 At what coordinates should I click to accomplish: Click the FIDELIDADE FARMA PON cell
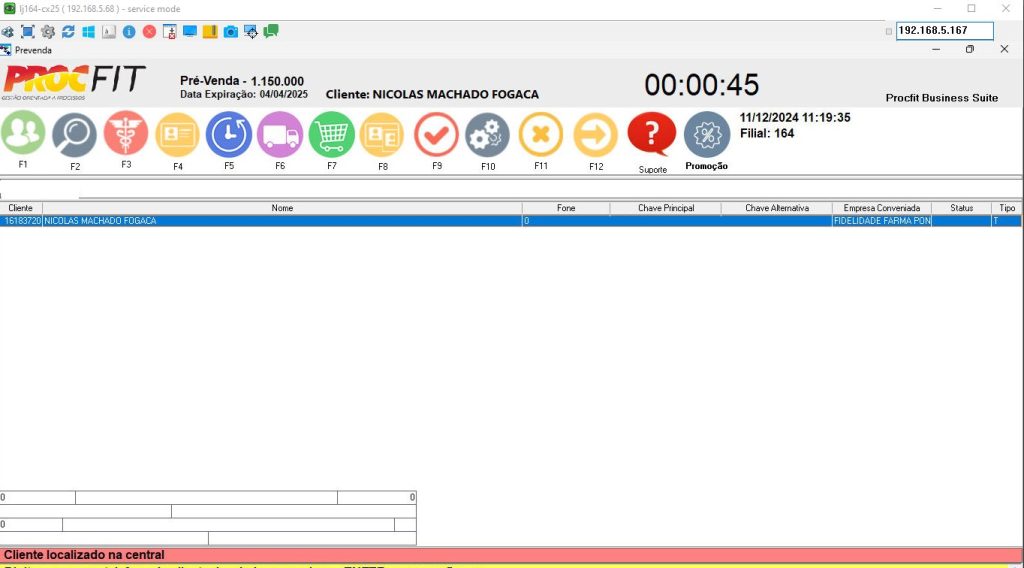882,221
